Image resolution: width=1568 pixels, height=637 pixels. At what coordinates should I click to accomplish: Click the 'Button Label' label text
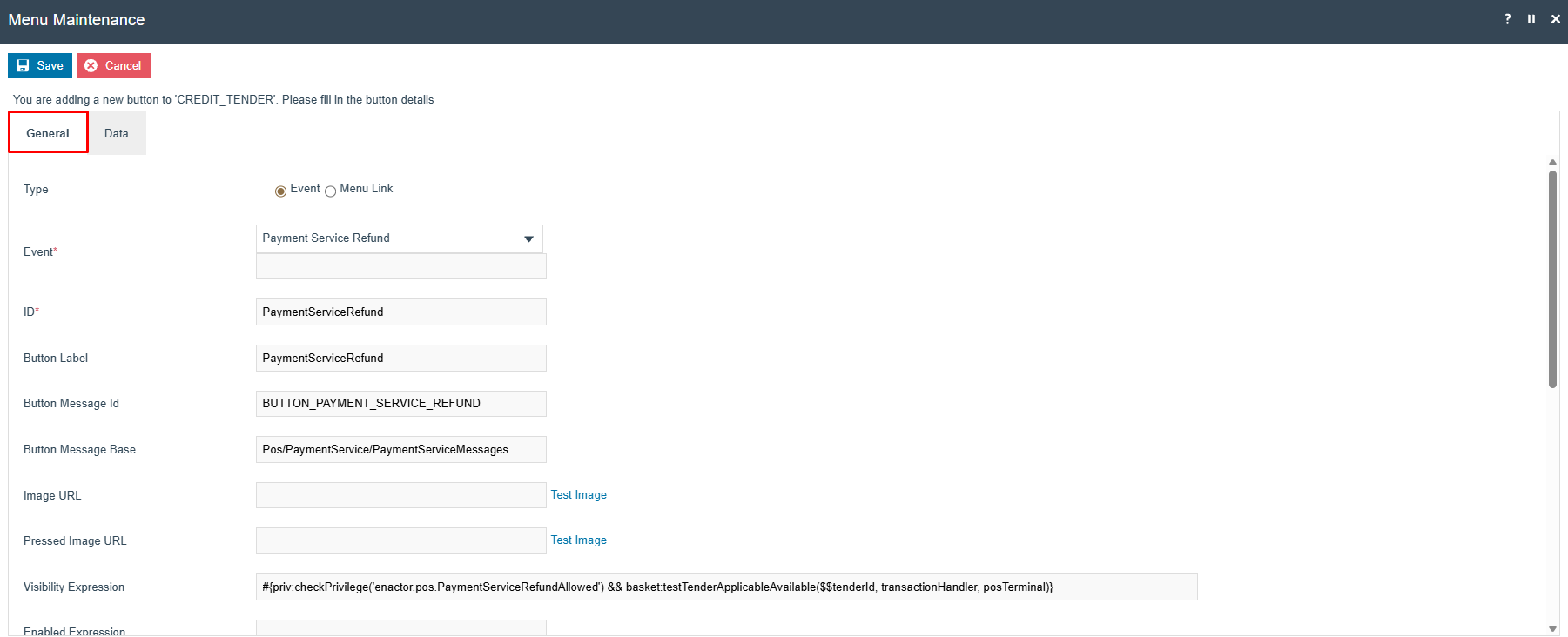click(x=56, y=358)
